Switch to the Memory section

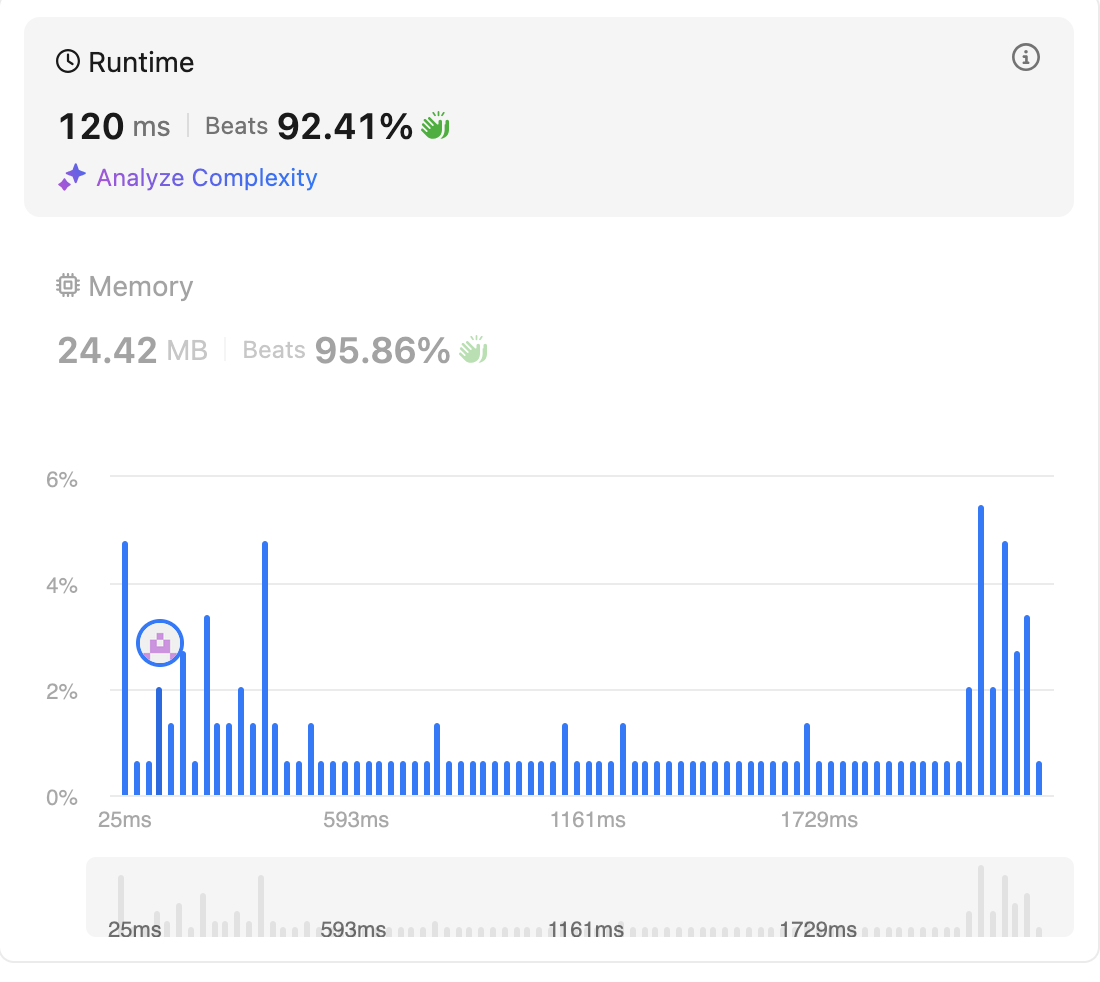[140, 287]
